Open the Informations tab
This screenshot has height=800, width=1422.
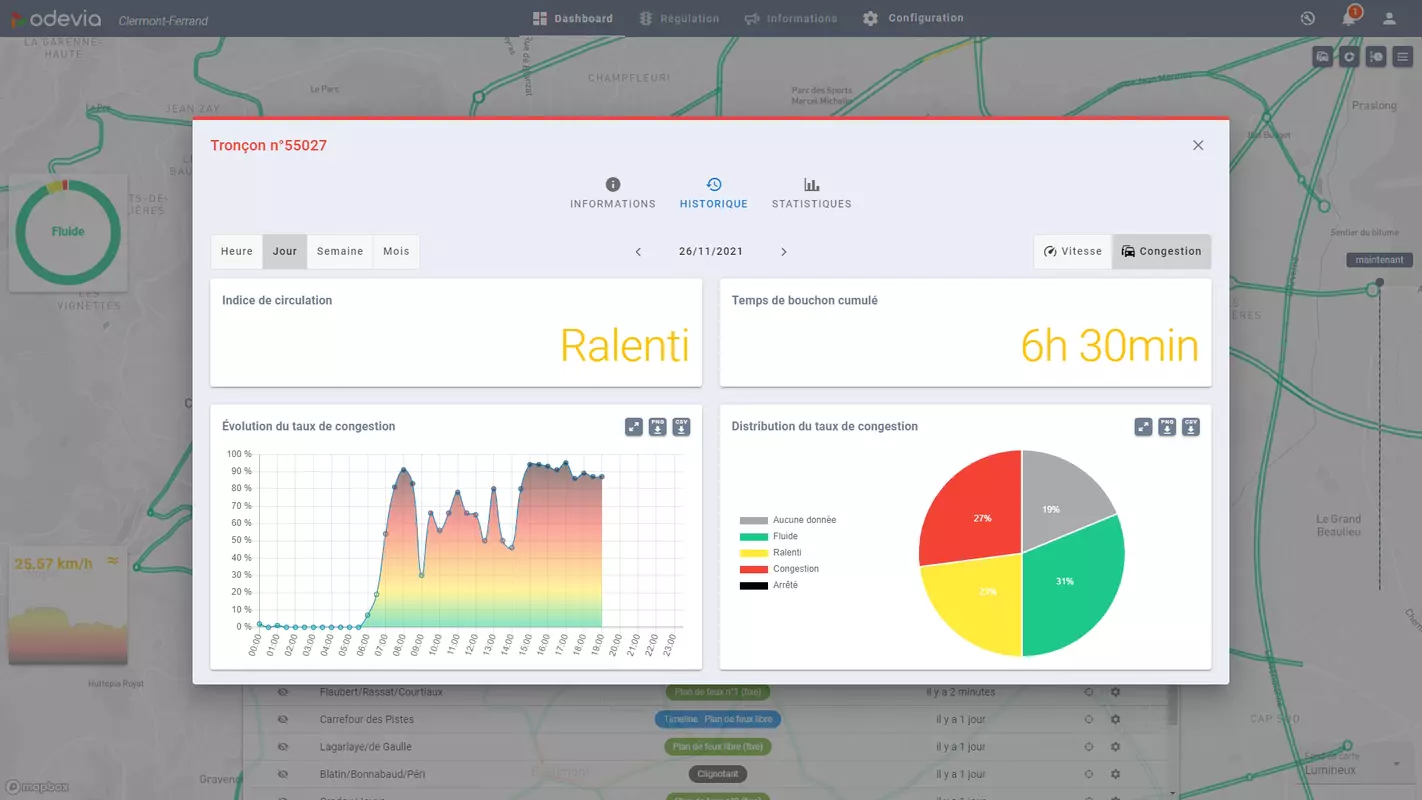tap(612, 194)
